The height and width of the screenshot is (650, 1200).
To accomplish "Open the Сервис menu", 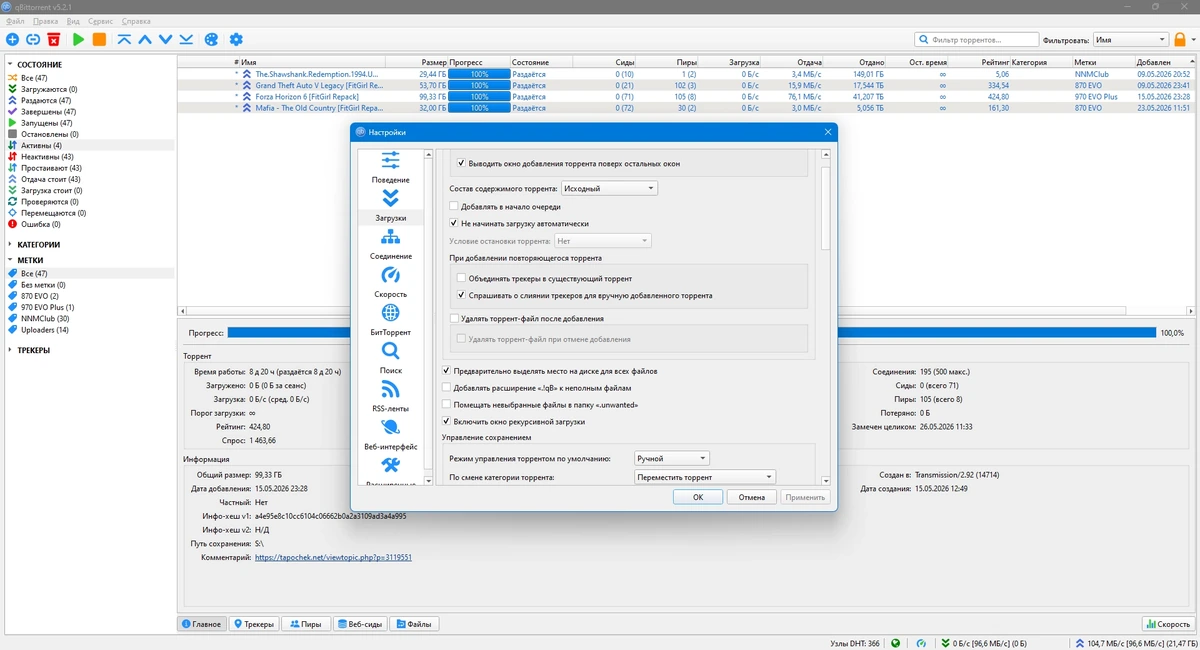I will click(100, 21).
